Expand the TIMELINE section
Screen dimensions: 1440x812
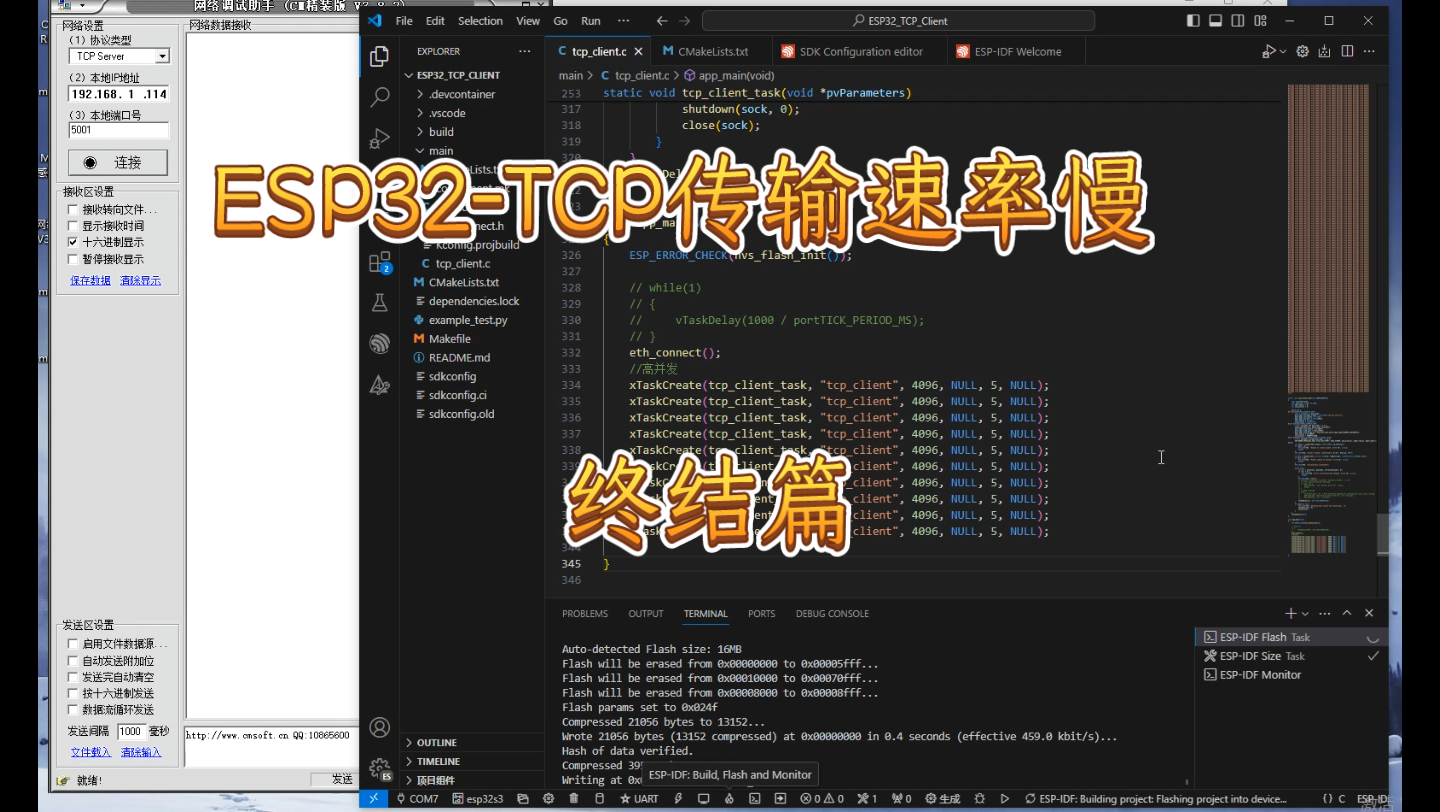tap(438, 761)
